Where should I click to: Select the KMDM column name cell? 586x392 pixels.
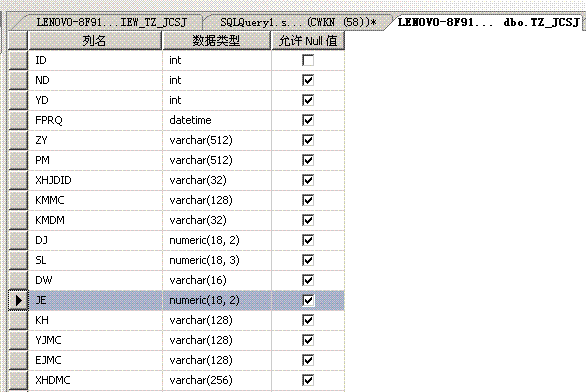tap(95, 220)
